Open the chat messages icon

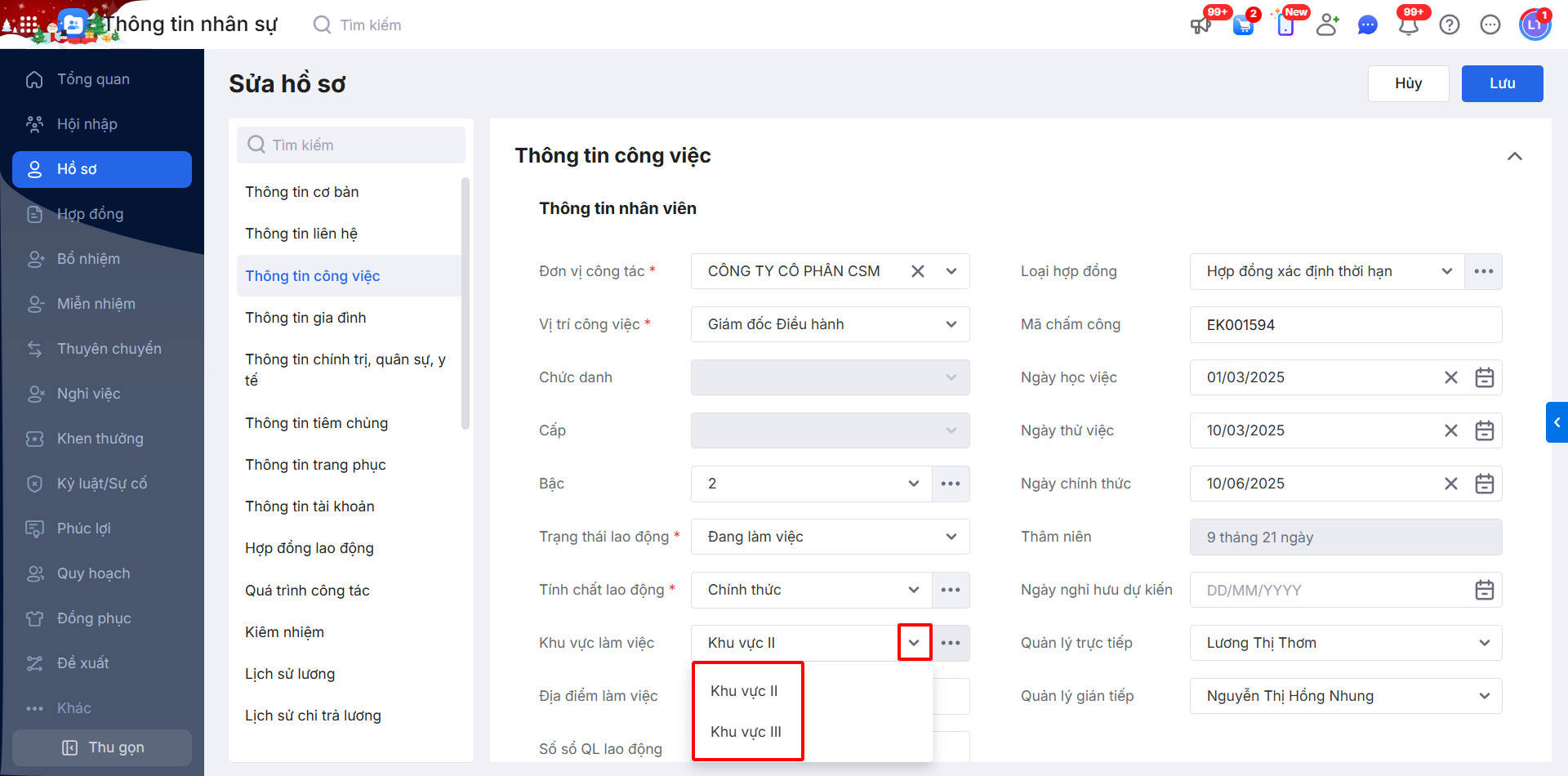point(1367,25)
